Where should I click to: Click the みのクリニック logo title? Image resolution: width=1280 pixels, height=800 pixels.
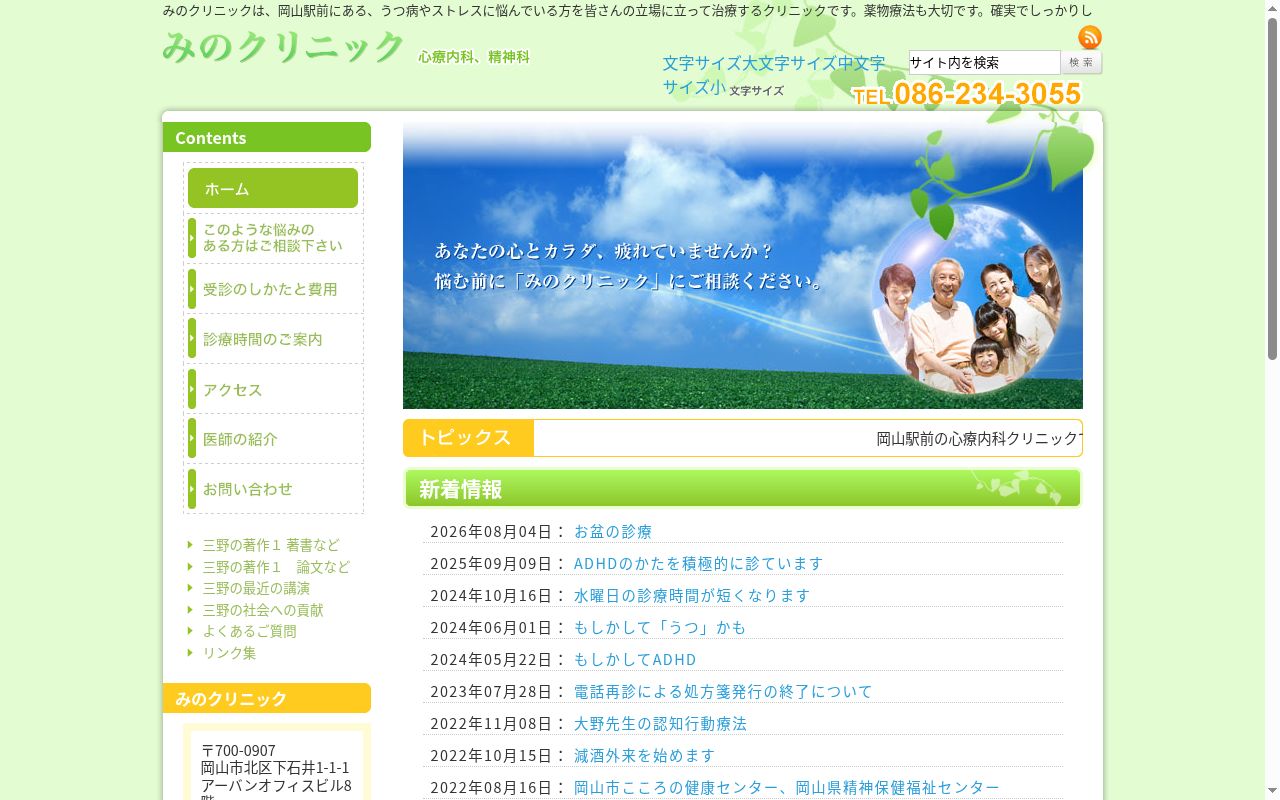coord(283,47)
